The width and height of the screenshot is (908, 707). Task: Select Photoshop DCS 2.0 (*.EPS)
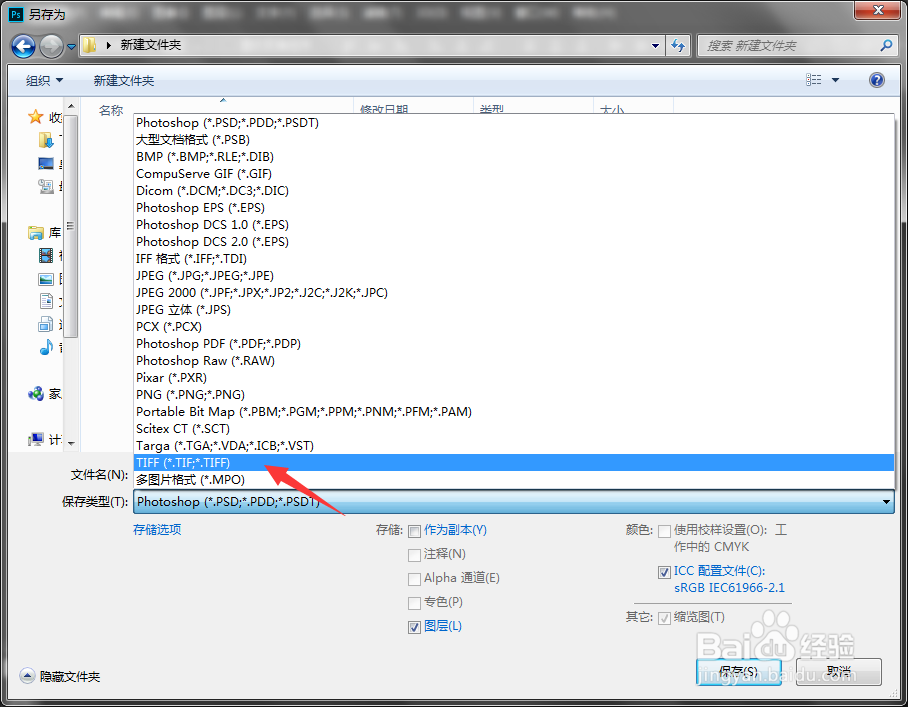point(514,241)
